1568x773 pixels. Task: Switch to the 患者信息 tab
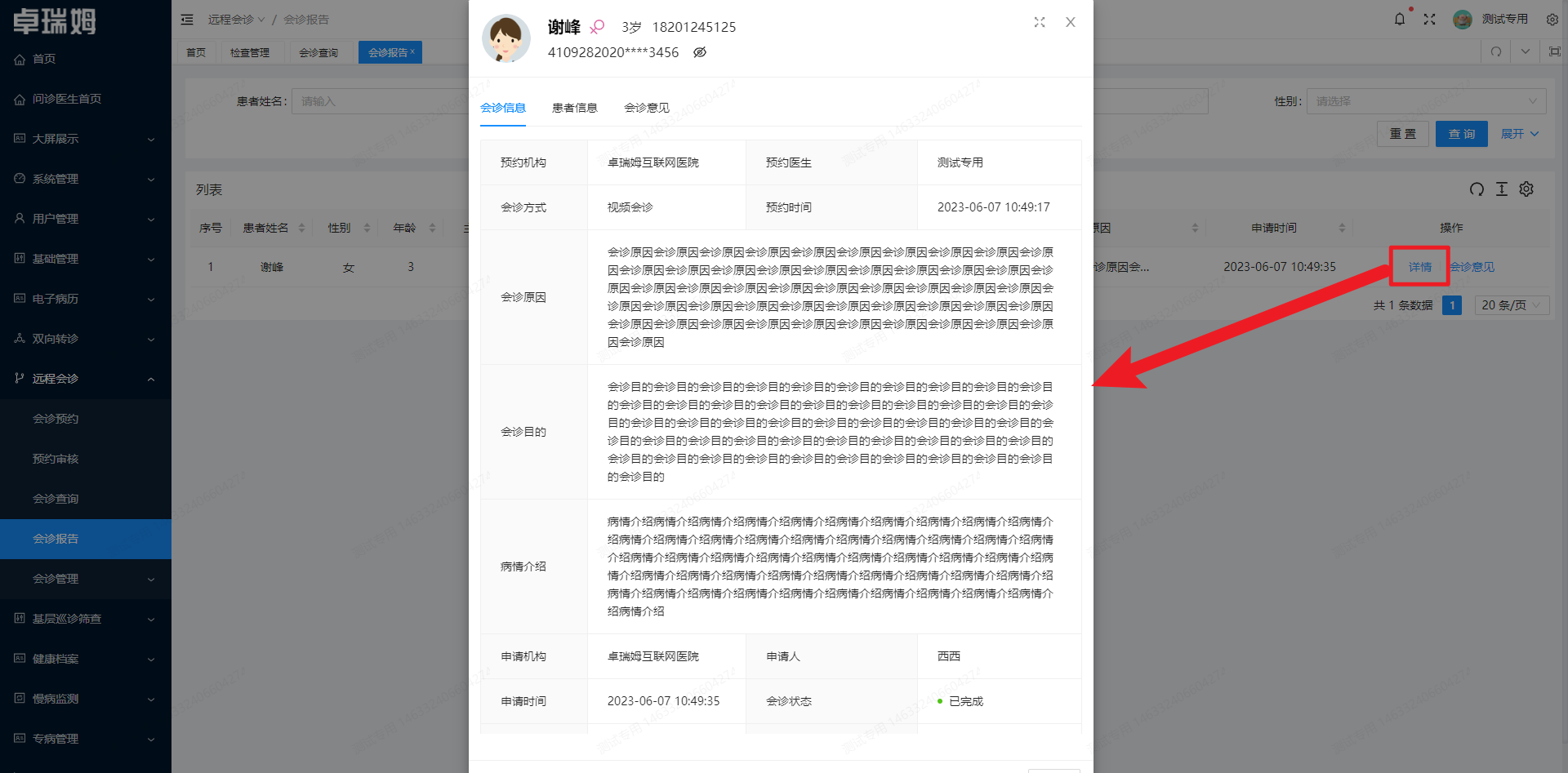574,107
